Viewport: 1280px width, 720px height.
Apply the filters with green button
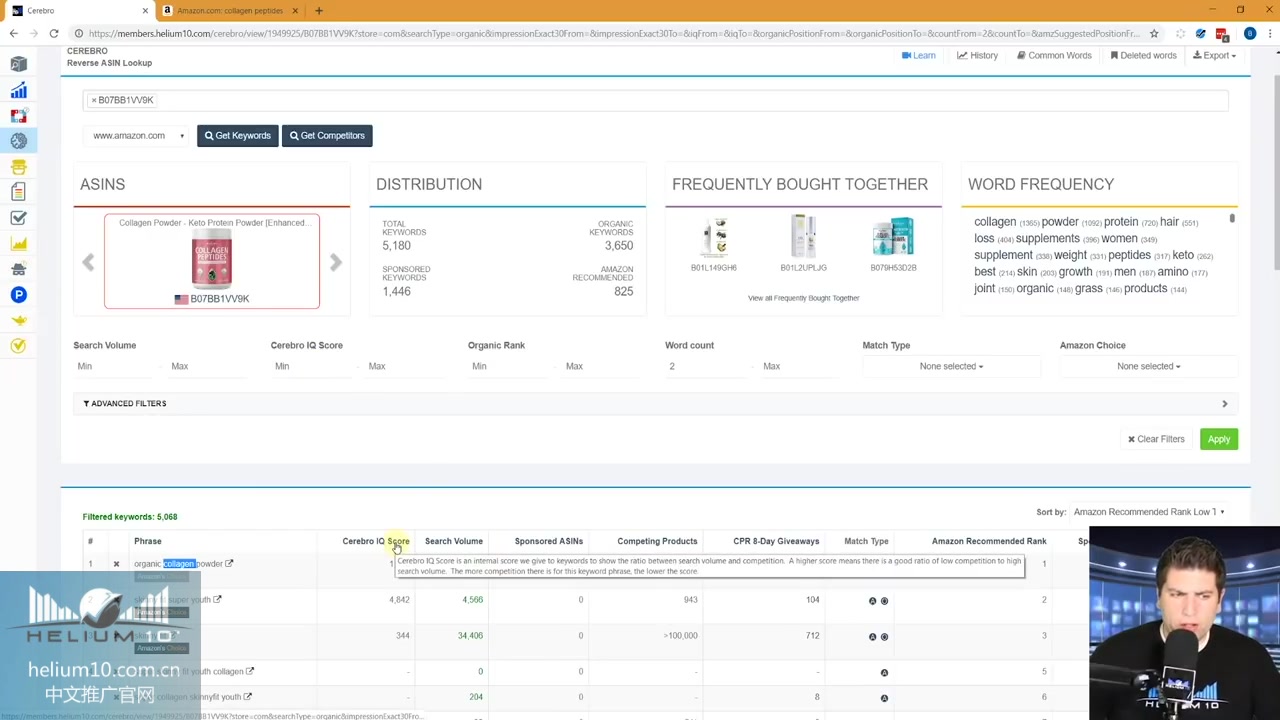[1219, 439]
